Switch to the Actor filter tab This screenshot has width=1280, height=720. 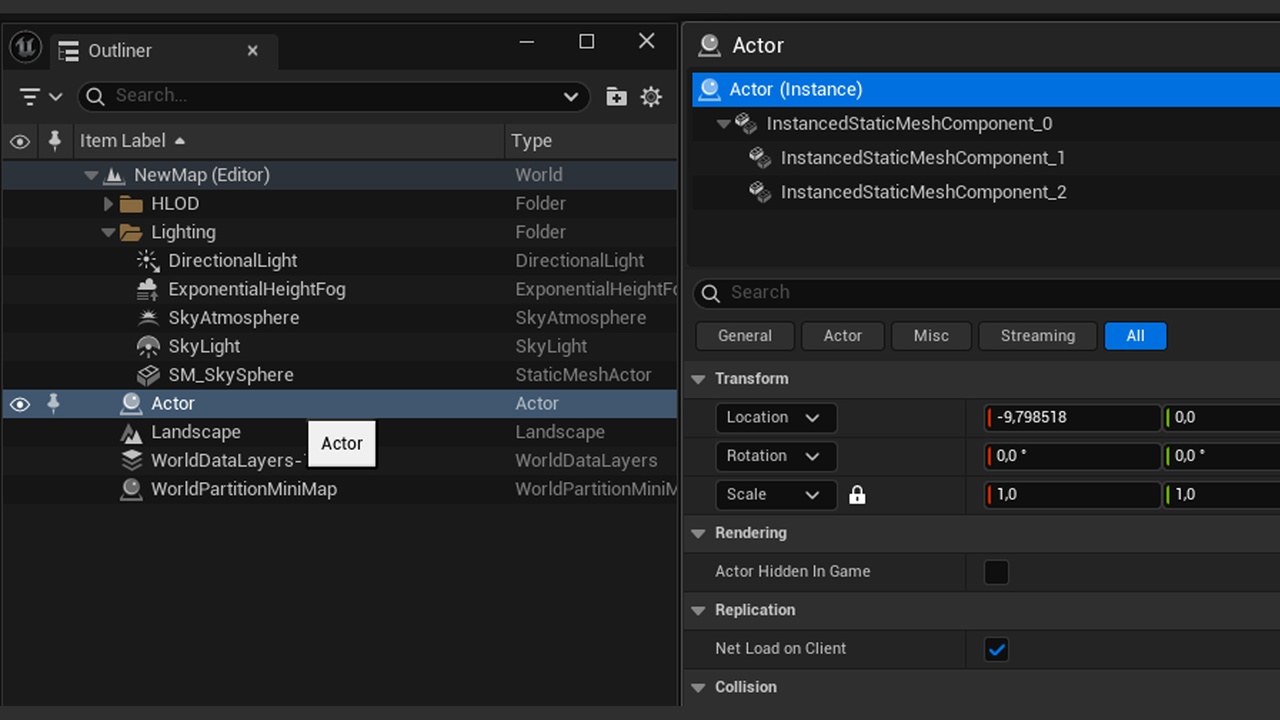click(843, 336)
